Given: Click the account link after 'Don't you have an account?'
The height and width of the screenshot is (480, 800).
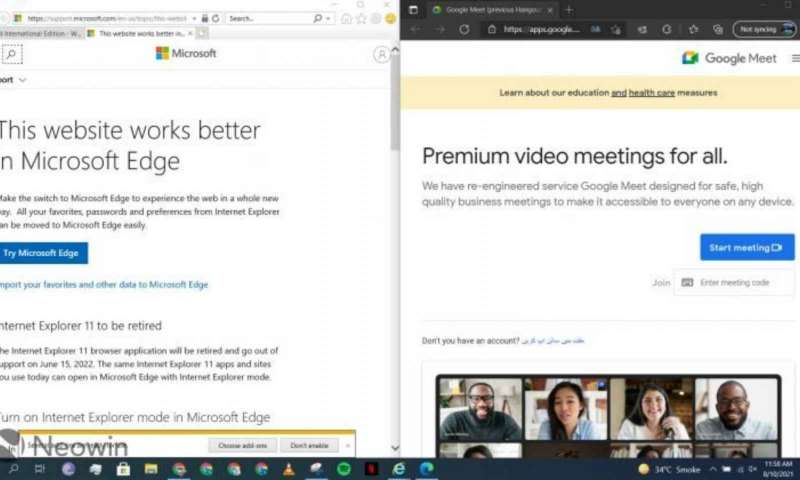Looking at the screenshot, I should click(553, 341).
